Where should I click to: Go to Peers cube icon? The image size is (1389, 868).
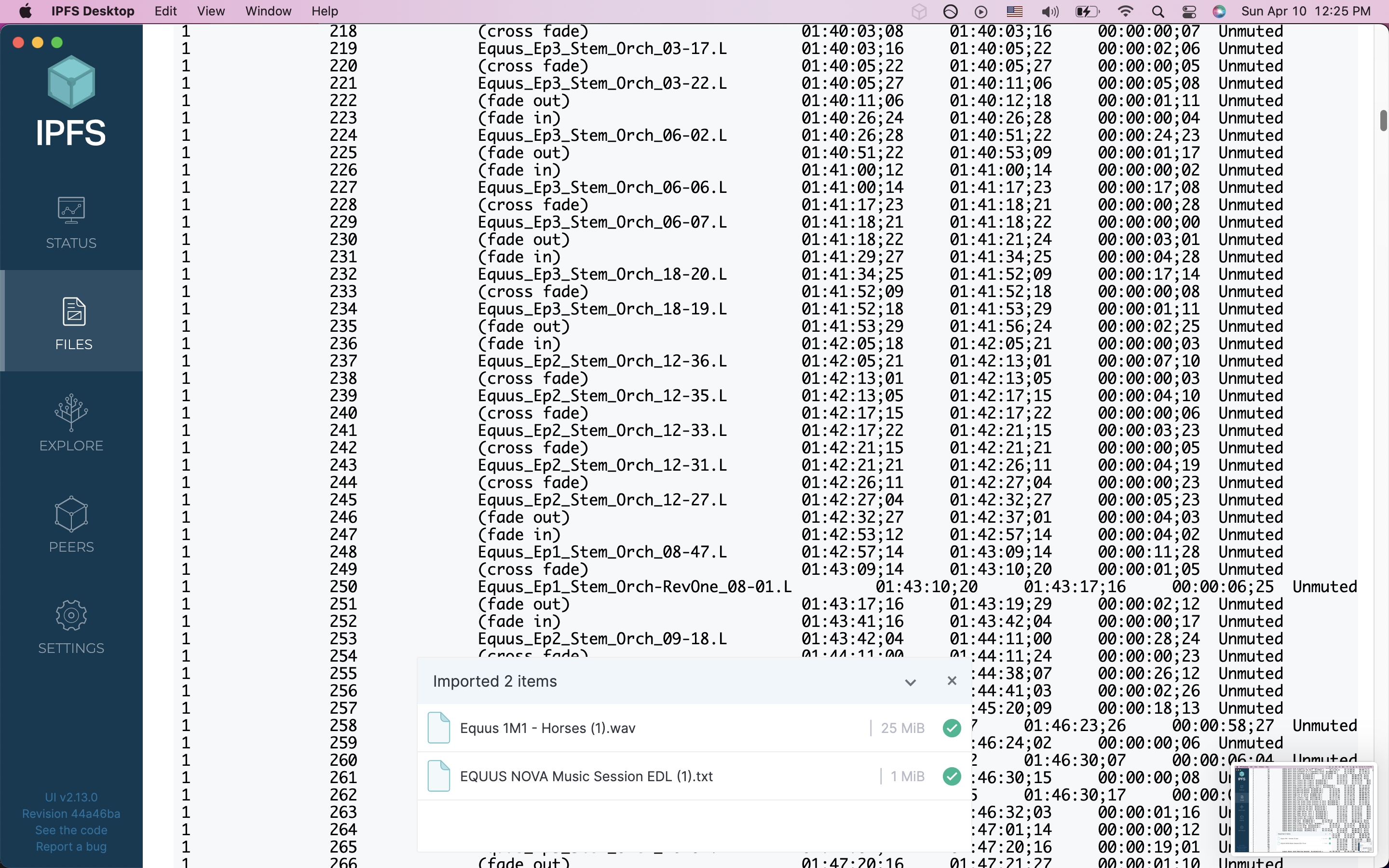pos(71,514)
